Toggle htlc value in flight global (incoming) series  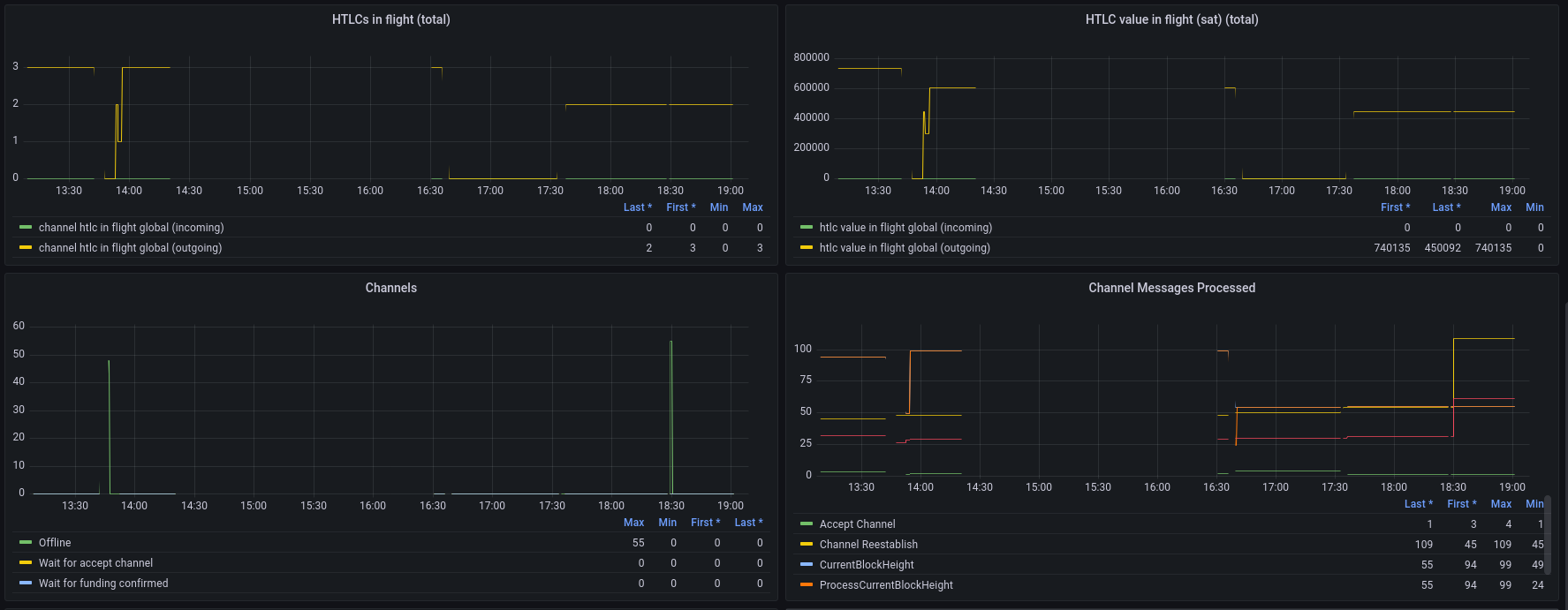[x=905, y=228]
